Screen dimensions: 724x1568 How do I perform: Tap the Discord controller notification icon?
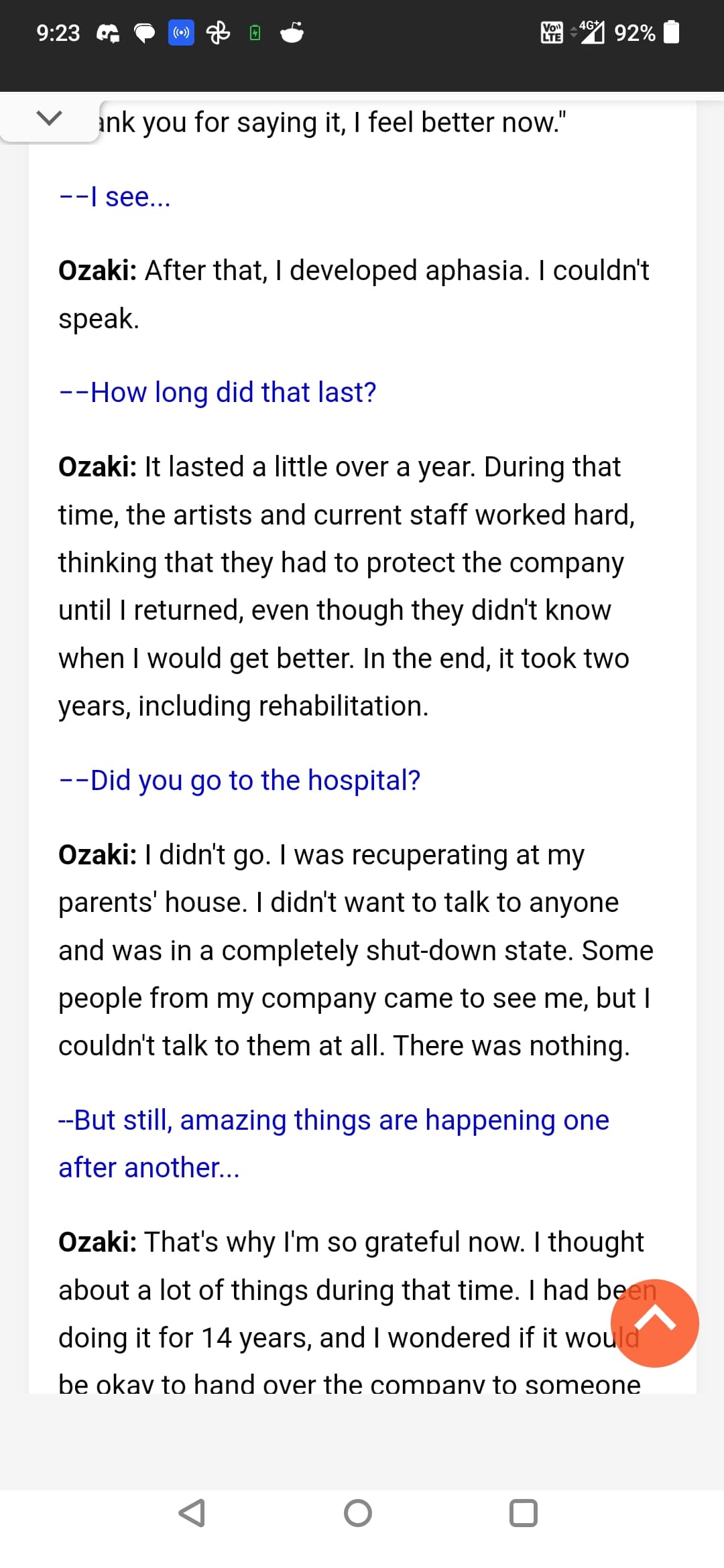[109, 33]
